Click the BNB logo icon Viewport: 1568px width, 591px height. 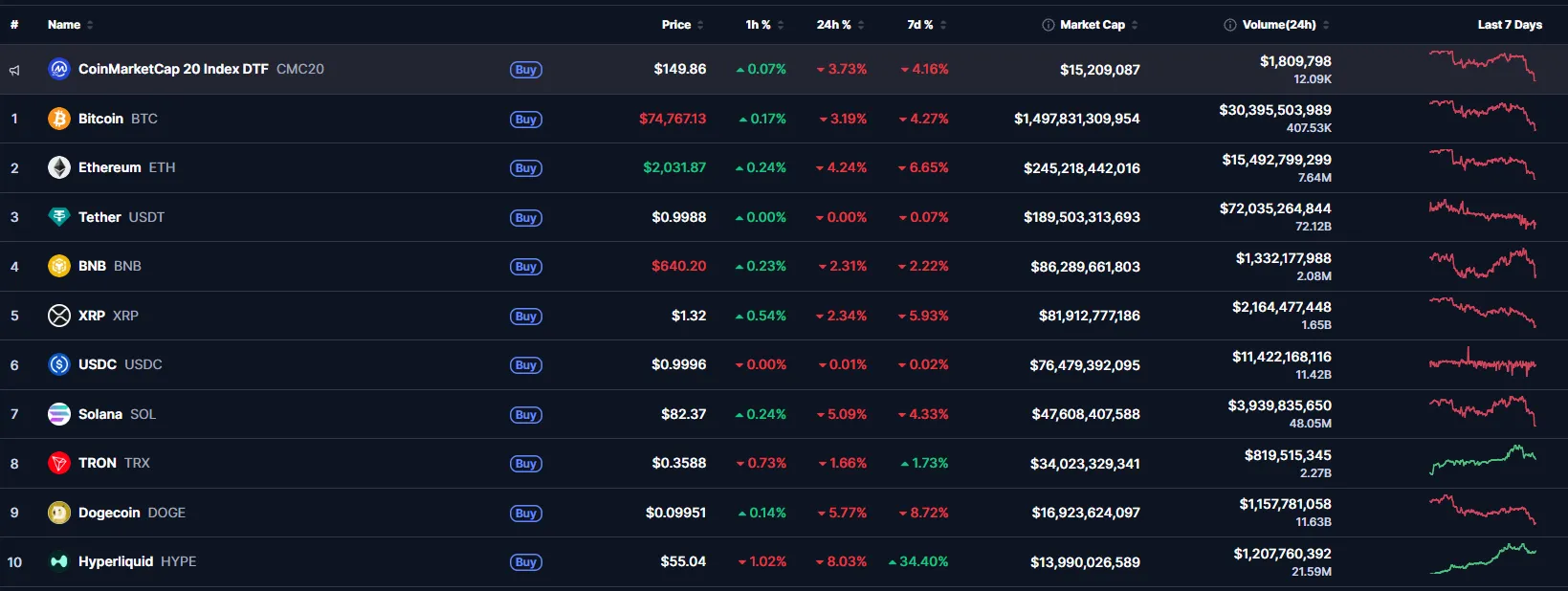(x=59, y=266)
